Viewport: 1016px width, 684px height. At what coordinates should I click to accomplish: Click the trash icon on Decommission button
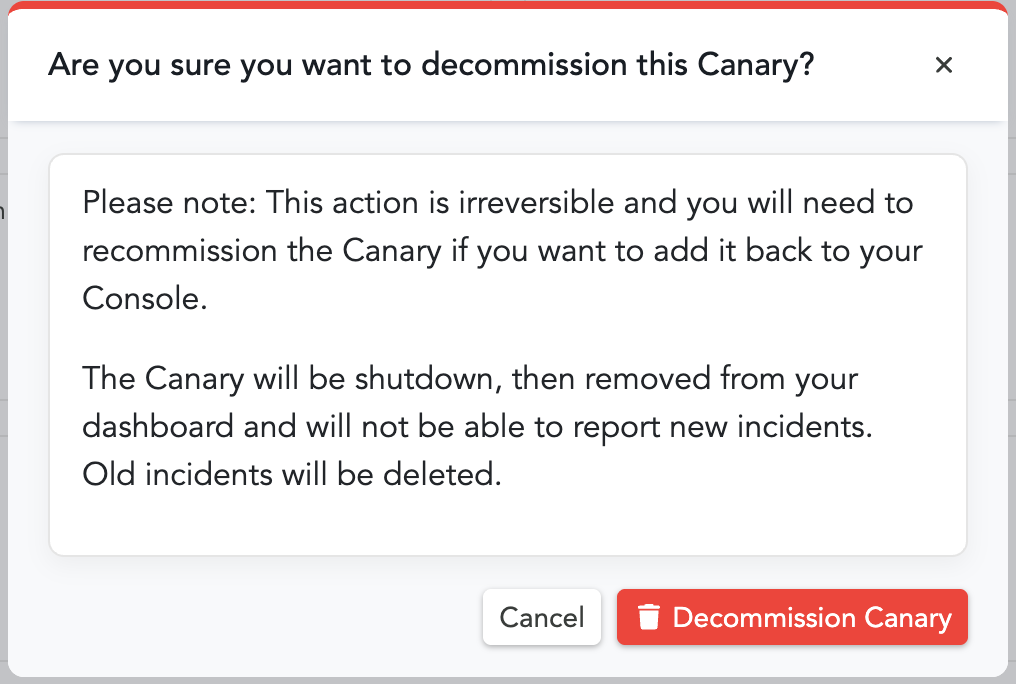point(650,617)
